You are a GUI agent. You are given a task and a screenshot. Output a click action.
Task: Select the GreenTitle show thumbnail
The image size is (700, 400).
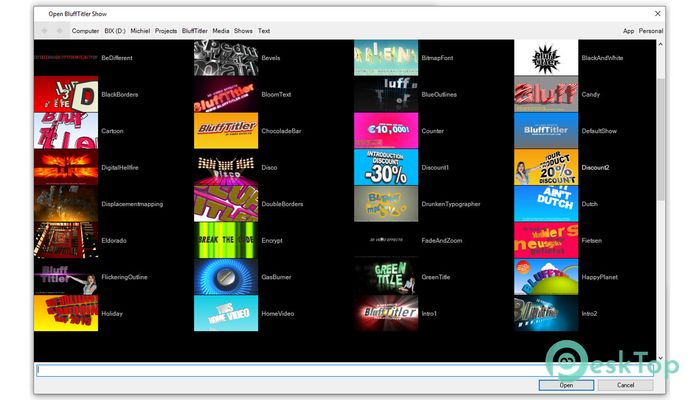386,277
